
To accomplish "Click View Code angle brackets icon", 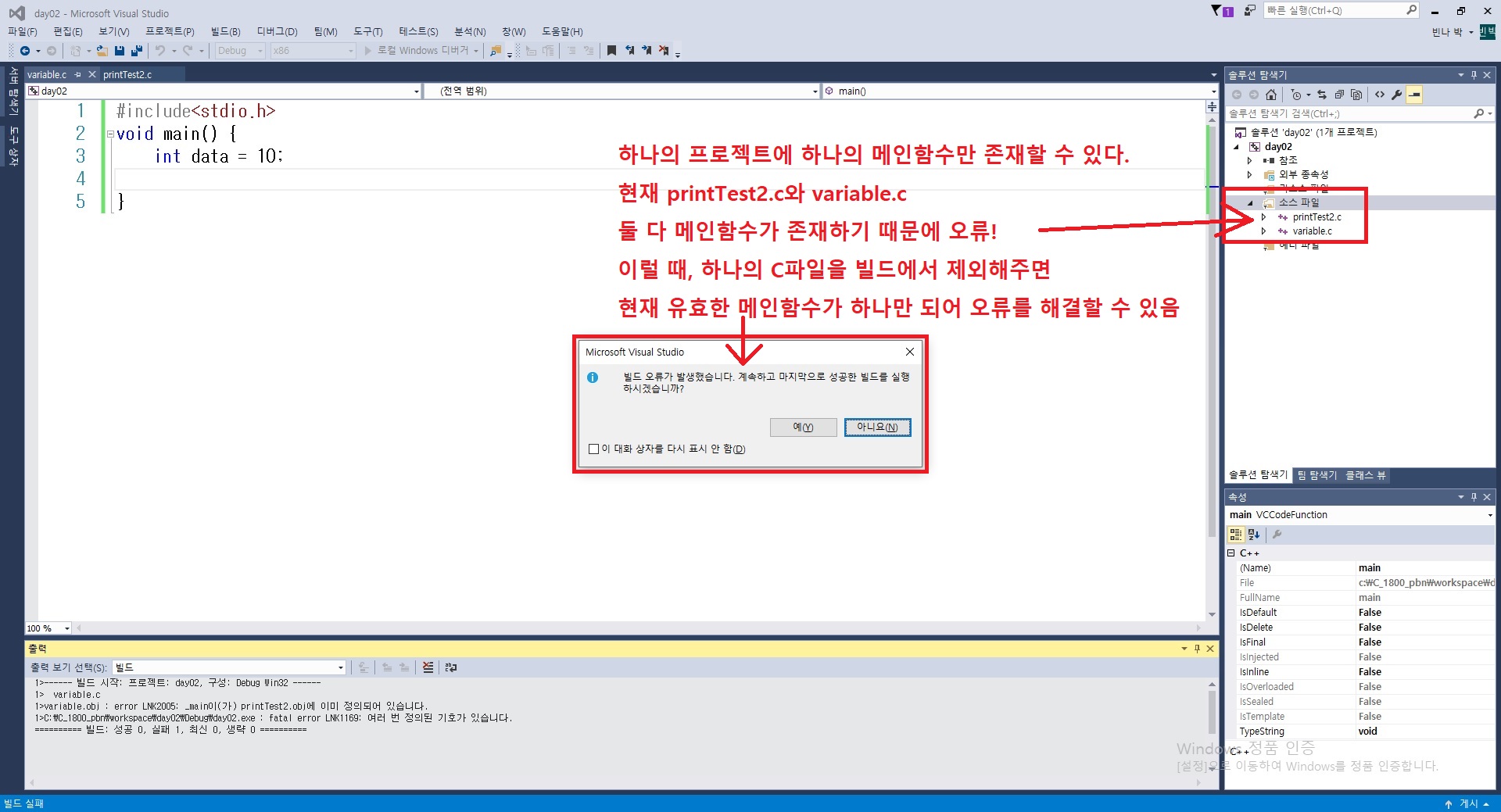I will click(1380, 95).
